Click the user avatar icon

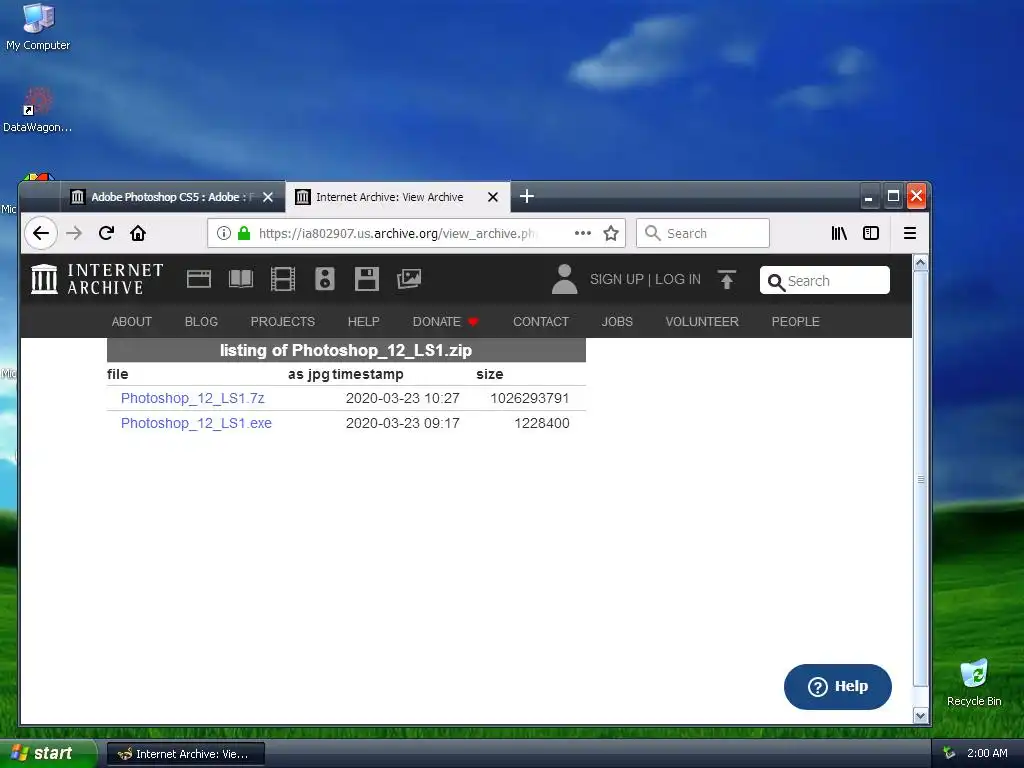click(565, 279)
